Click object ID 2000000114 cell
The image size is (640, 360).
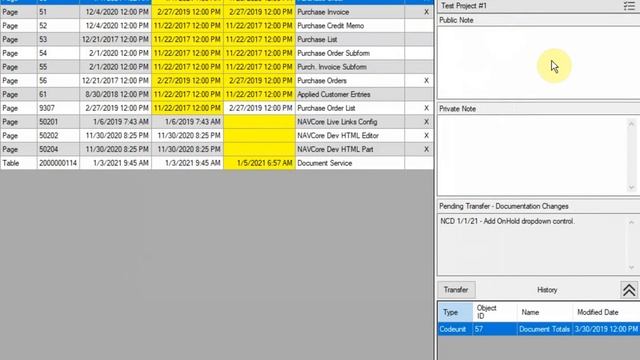point(58,163)
